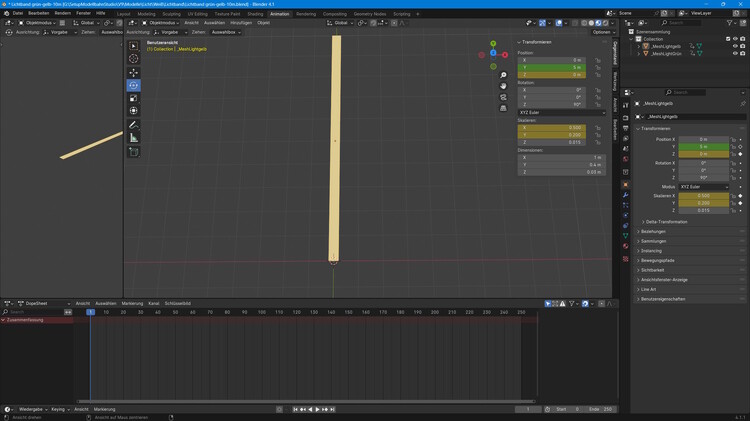Click the dope sheet horizontal scrollbar

pyautogui.click(x=306, y=402)
